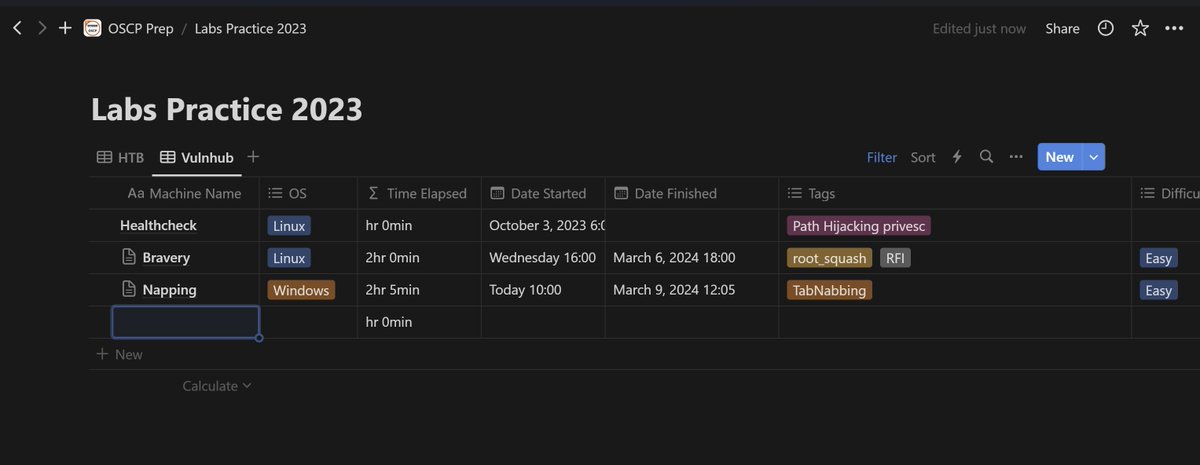This screenshot has width=1200, height=465.
Task: Switch to the HTB tab
Action: click(120, 157)
